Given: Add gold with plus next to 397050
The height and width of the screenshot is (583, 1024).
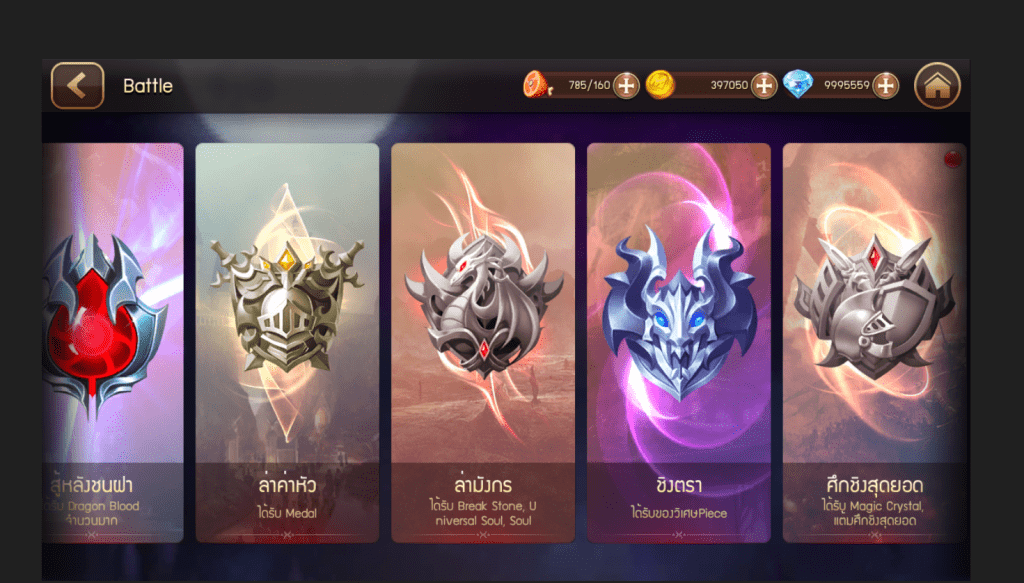Looking at the screenshot, I should pos(763,86).
